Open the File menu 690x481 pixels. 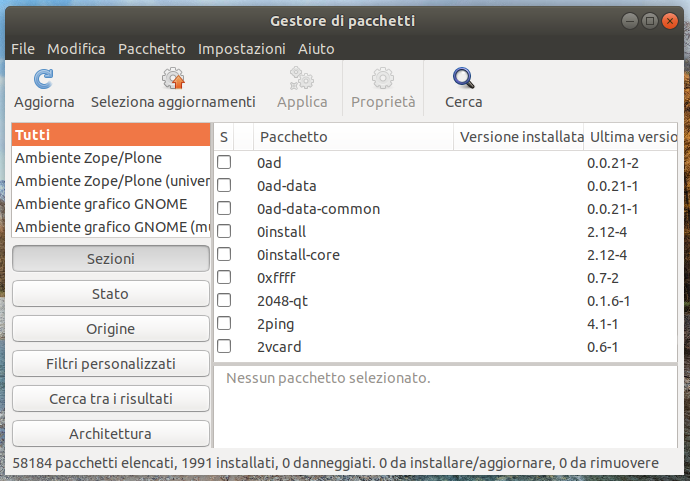pyautogui.click(x=22, y=48)
